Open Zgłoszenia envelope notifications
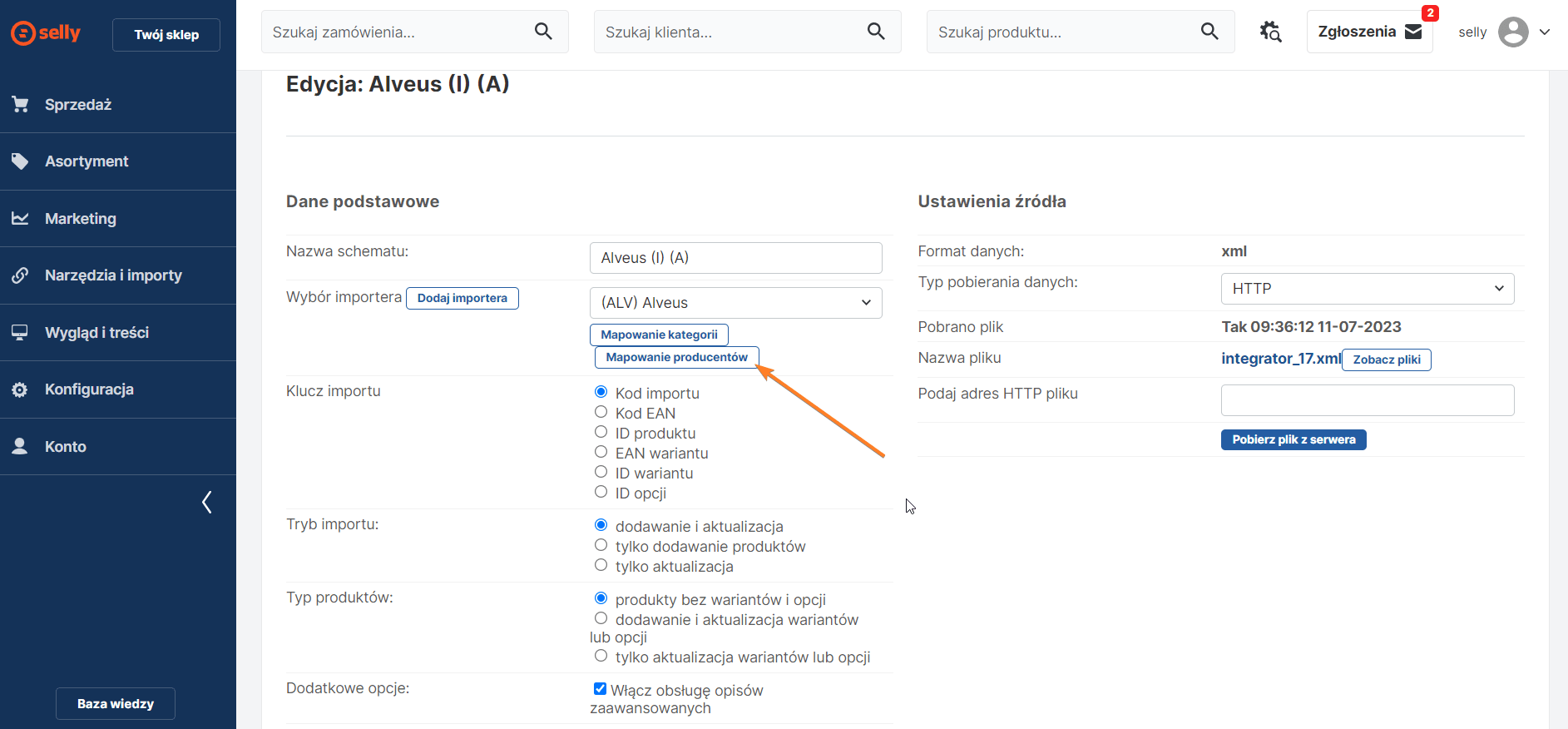The image size is (1568, 729). point(1413,32)
